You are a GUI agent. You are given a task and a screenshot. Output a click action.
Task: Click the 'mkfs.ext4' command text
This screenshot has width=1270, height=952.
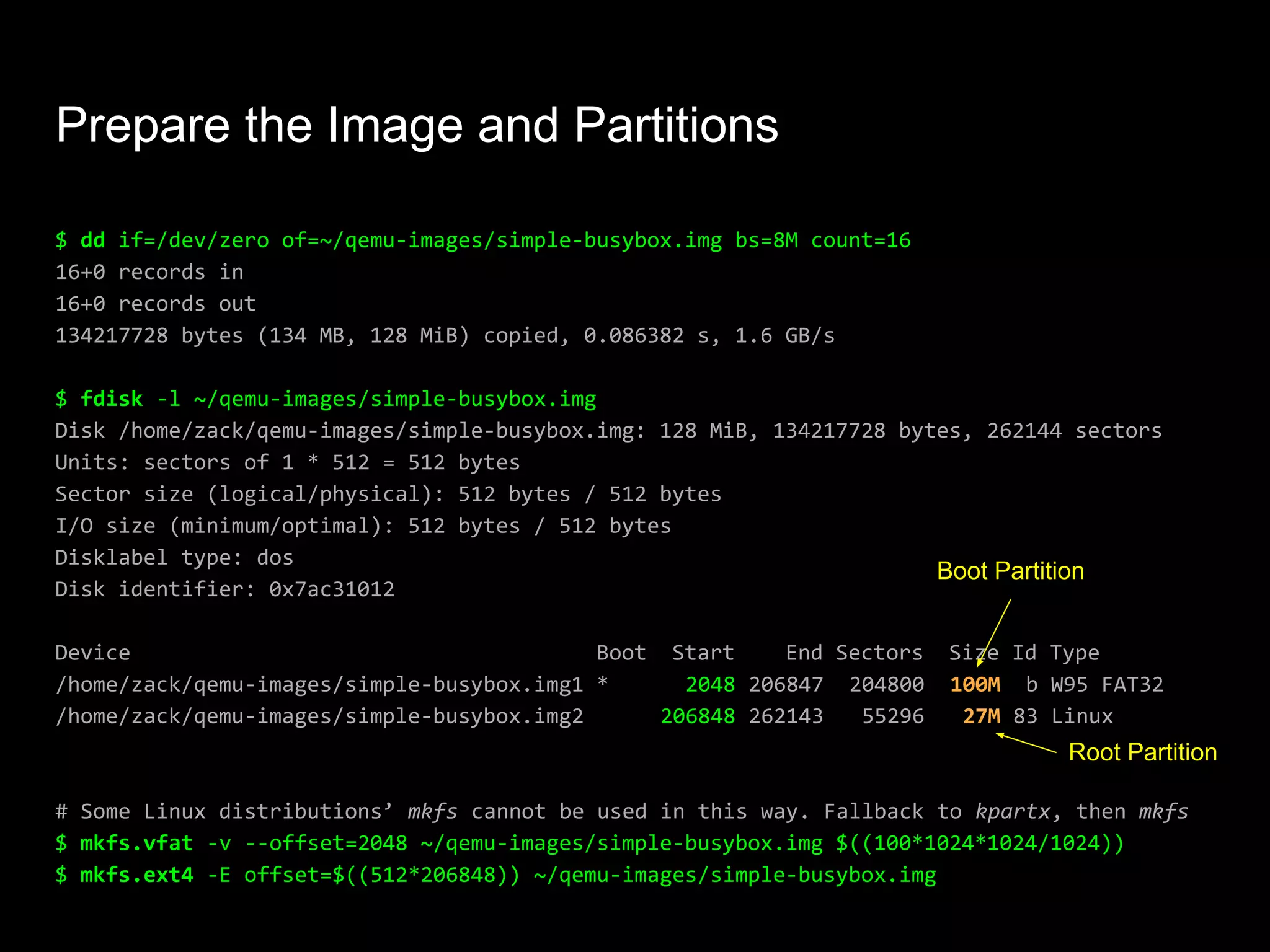(x=136, y=875)
